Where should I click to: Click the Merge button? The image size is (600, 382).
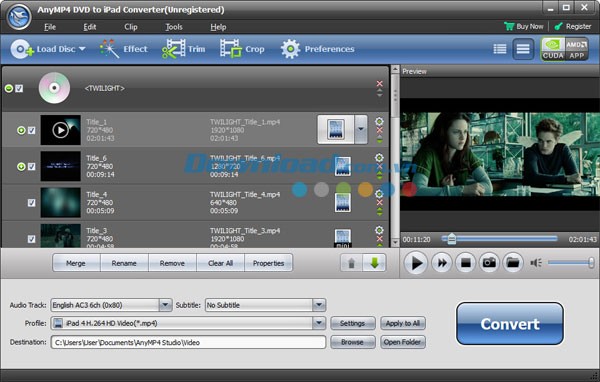tap(76, 263)
